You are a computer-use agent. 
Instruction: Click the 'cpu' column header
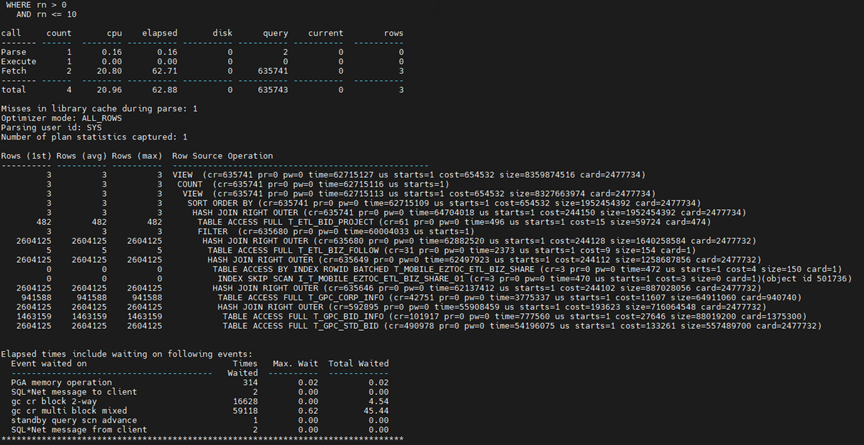114,33
